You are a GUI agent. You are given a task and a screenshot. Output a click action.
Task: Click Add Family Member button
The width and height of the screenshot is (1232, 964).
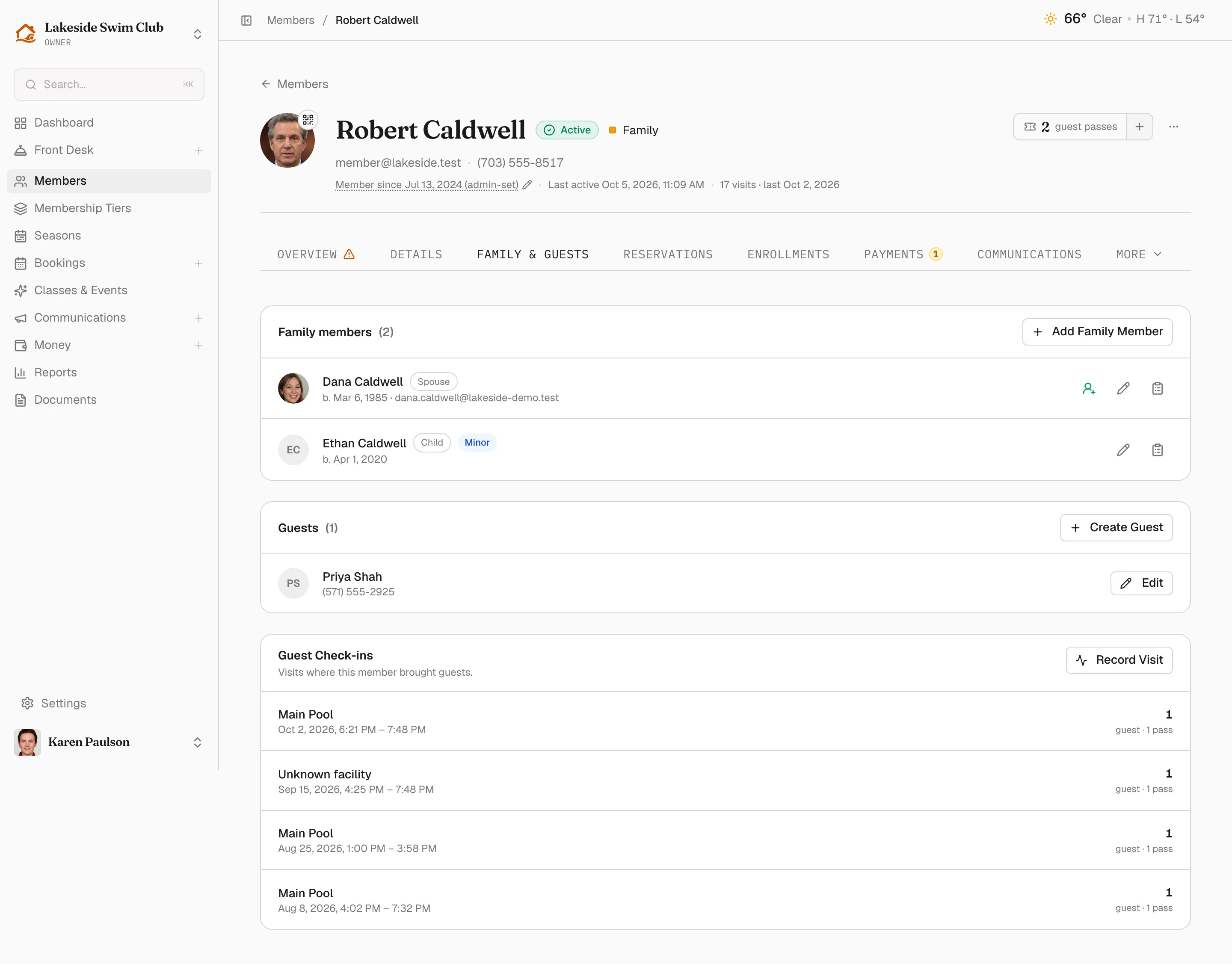1097,332
